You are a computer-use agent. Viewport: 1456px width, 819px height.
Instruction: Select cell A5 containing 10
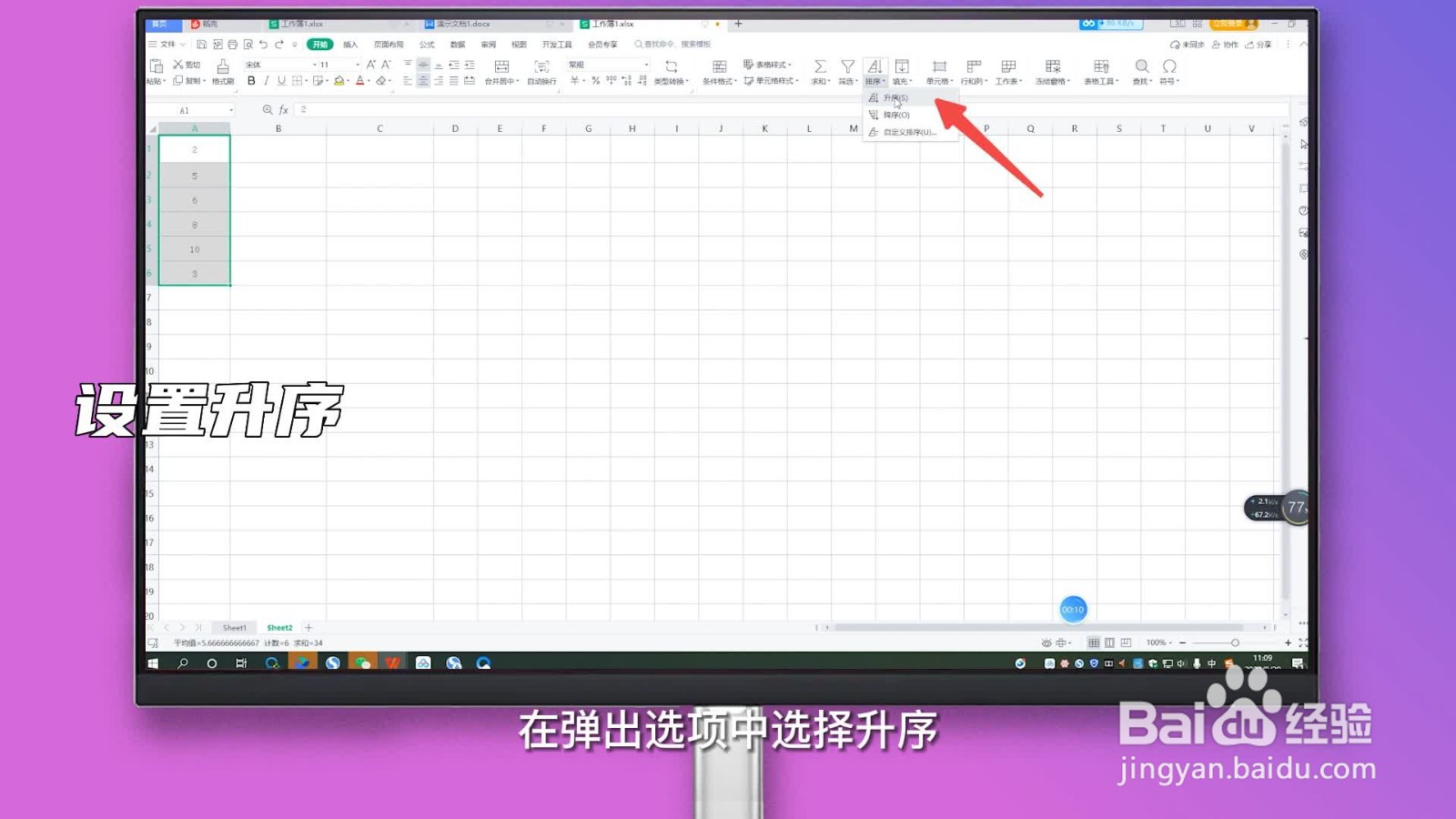[195, 249]
